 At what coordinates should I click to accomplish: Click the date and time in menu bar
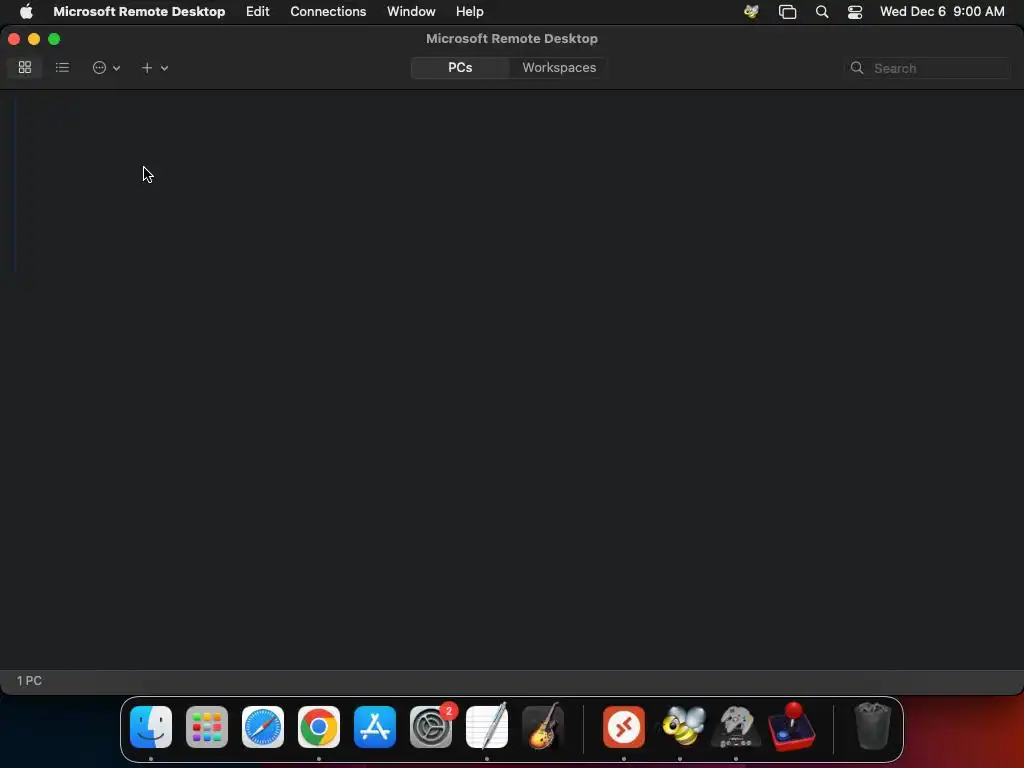coord(942,11)
